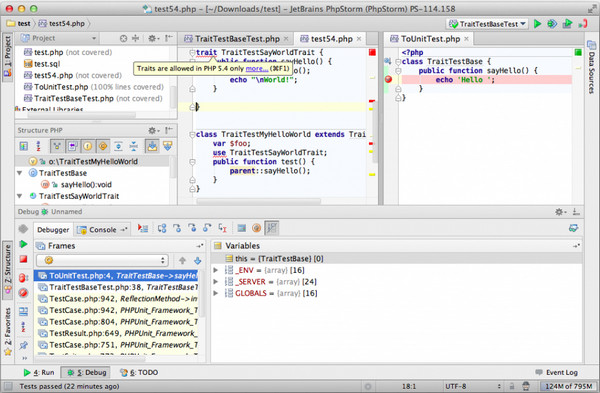Click the Step Over debugger icon
This screenshot has width=600, height=393.
(162, 228)
